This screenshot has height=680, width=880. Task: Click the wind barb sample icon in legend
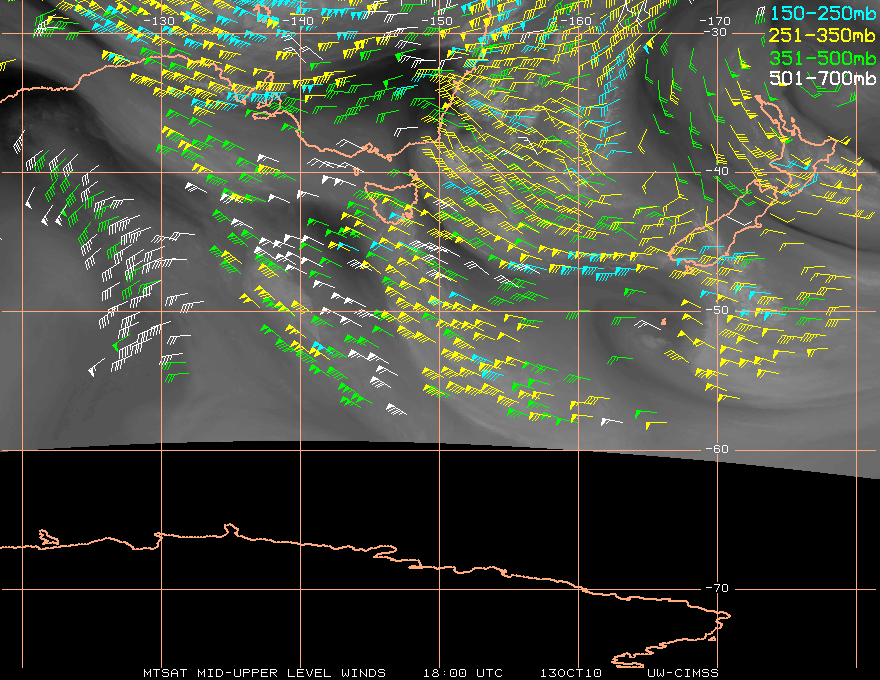coord(760,15)
